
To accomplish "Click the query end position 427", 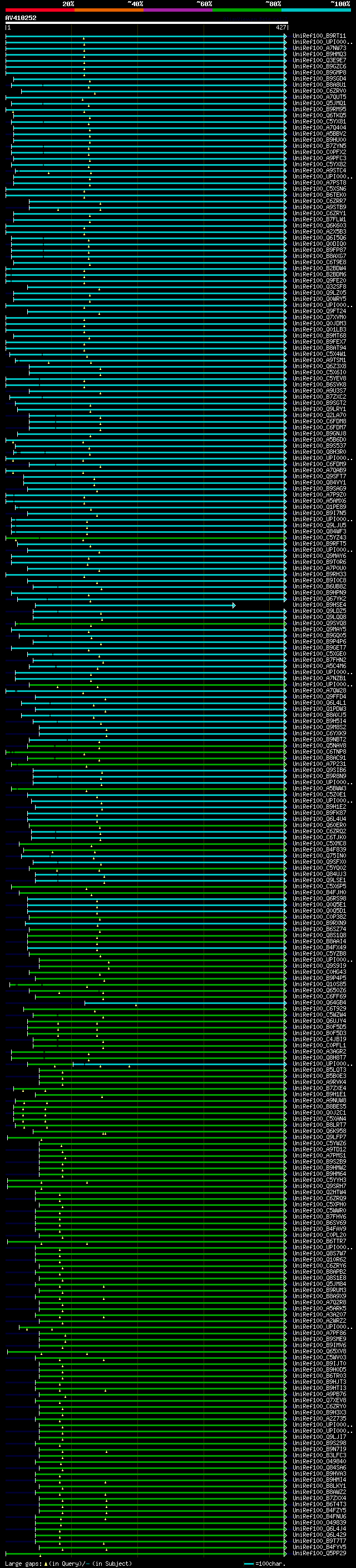I will 280,27.
